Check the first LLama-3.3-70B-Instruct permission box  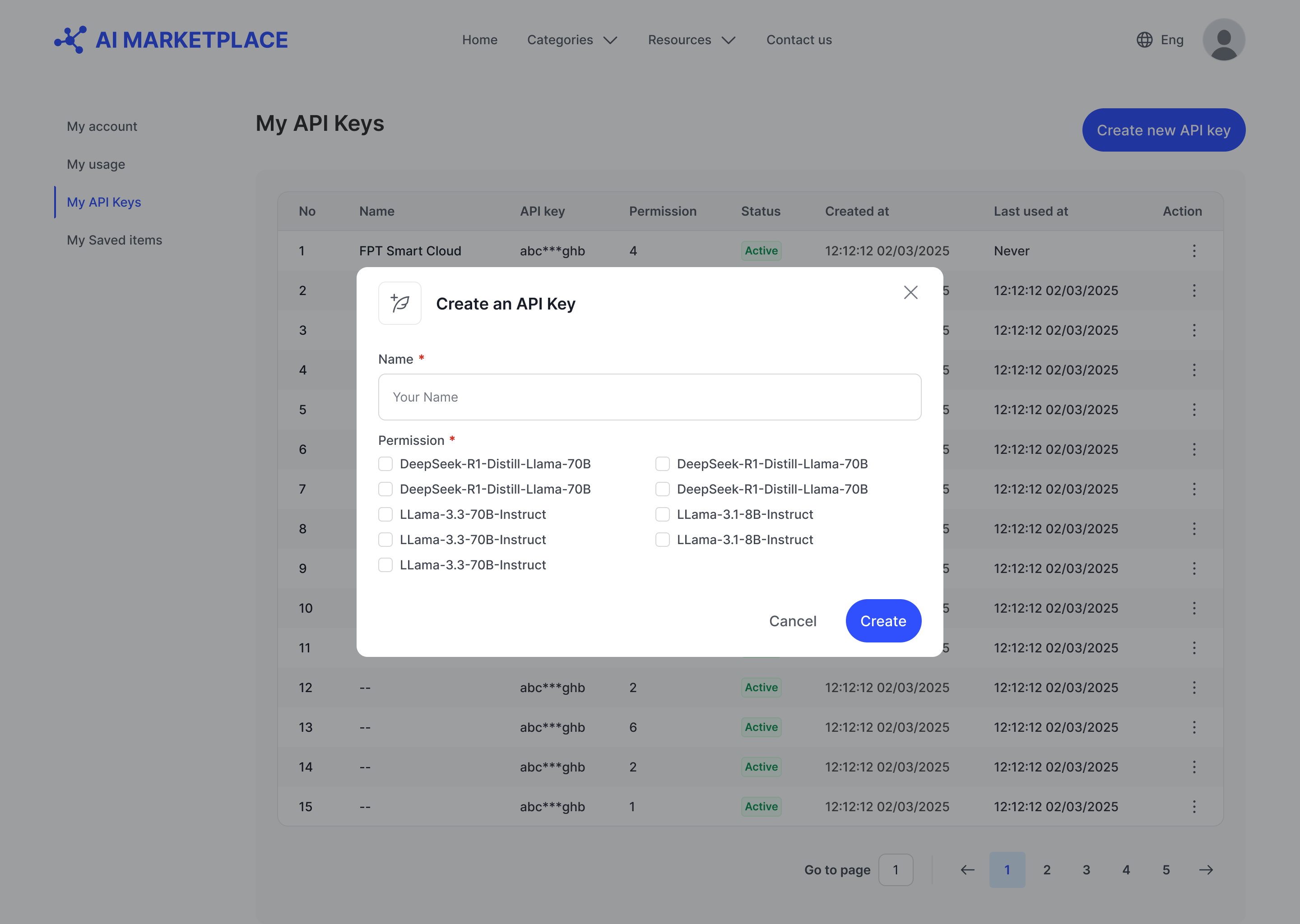[x=385, y=514]
